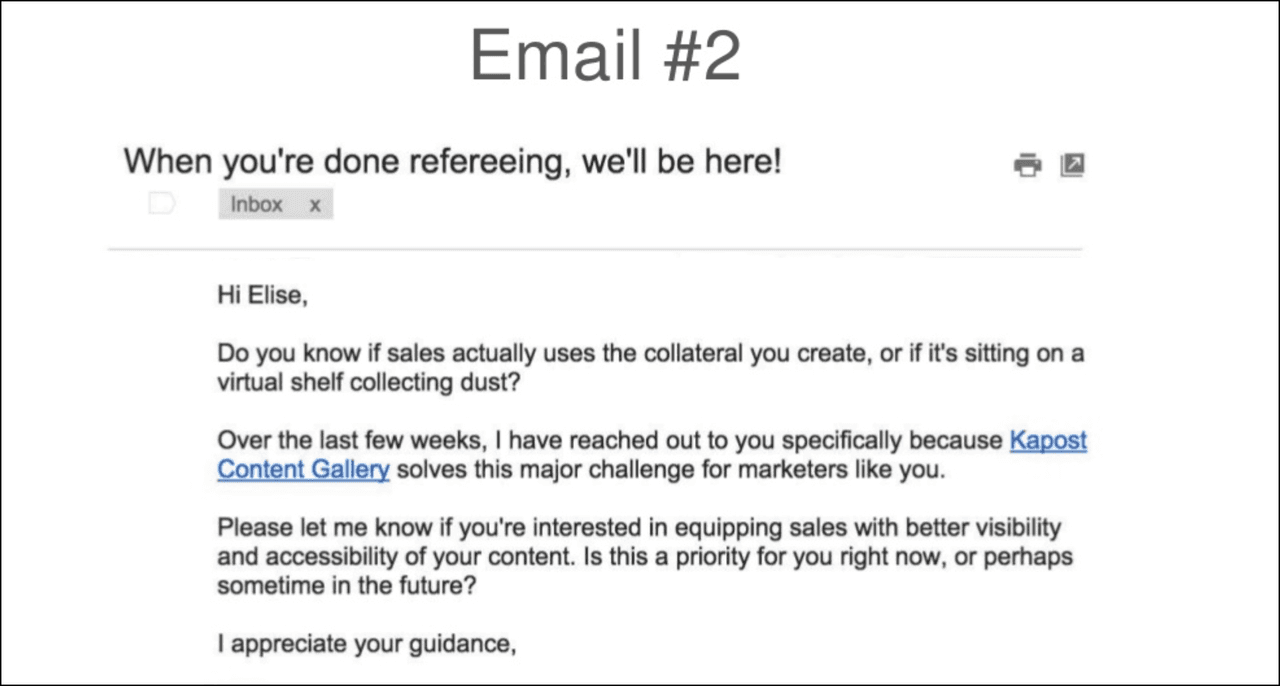The width and height of the screenshot is (1280, 686).
Task: Click the line starting Do you know if sales
Action: tap(650, 354)
